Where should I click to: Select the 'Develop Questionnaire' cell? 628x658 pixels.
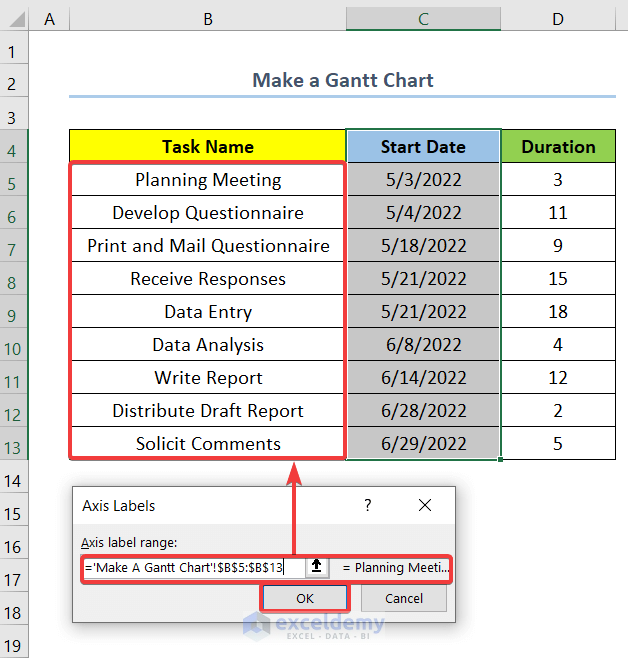click(x=208, y=213)
